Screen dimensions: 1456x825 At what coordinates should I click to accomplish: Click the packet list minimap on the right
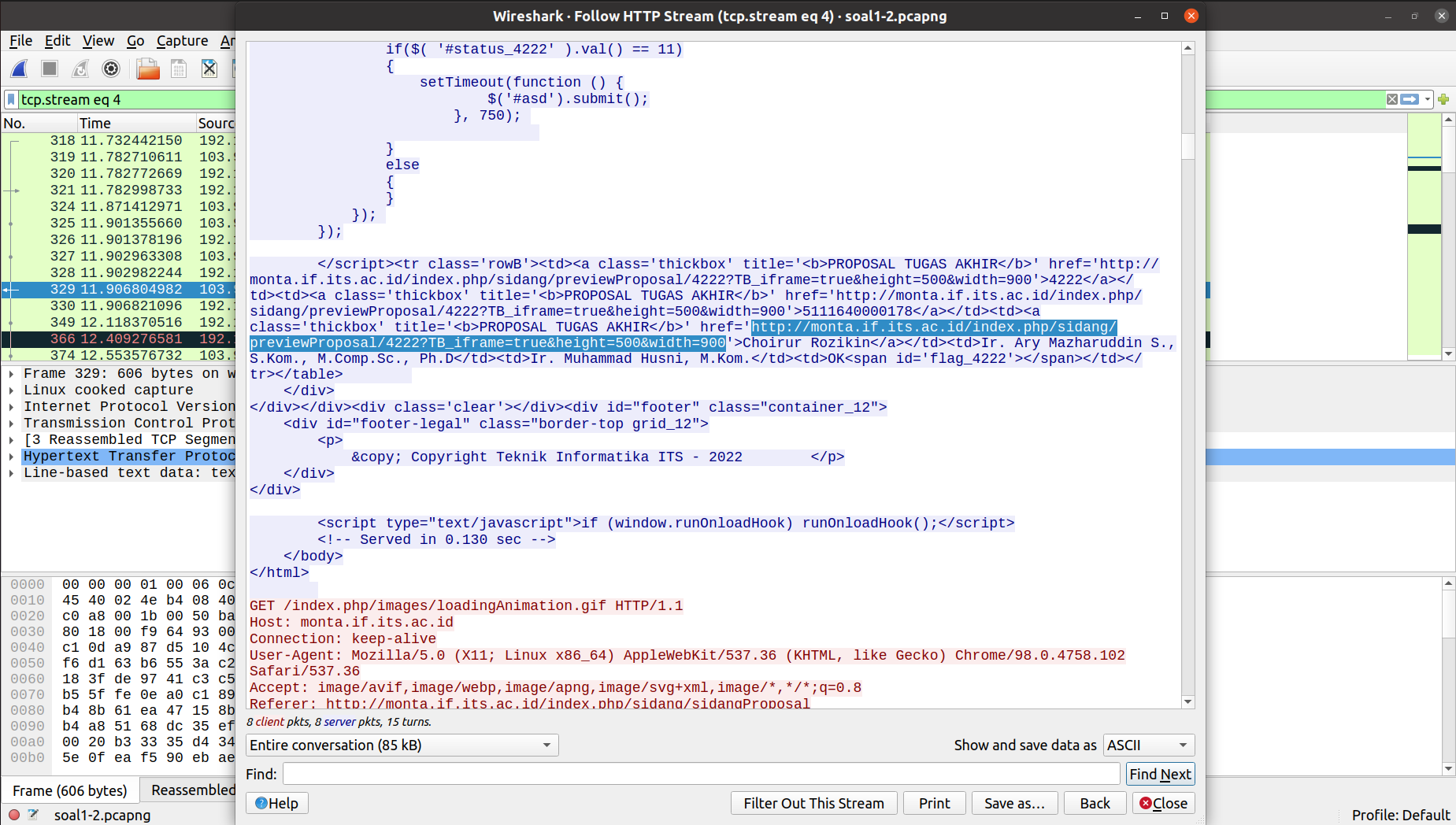[x=1424, y=235]
